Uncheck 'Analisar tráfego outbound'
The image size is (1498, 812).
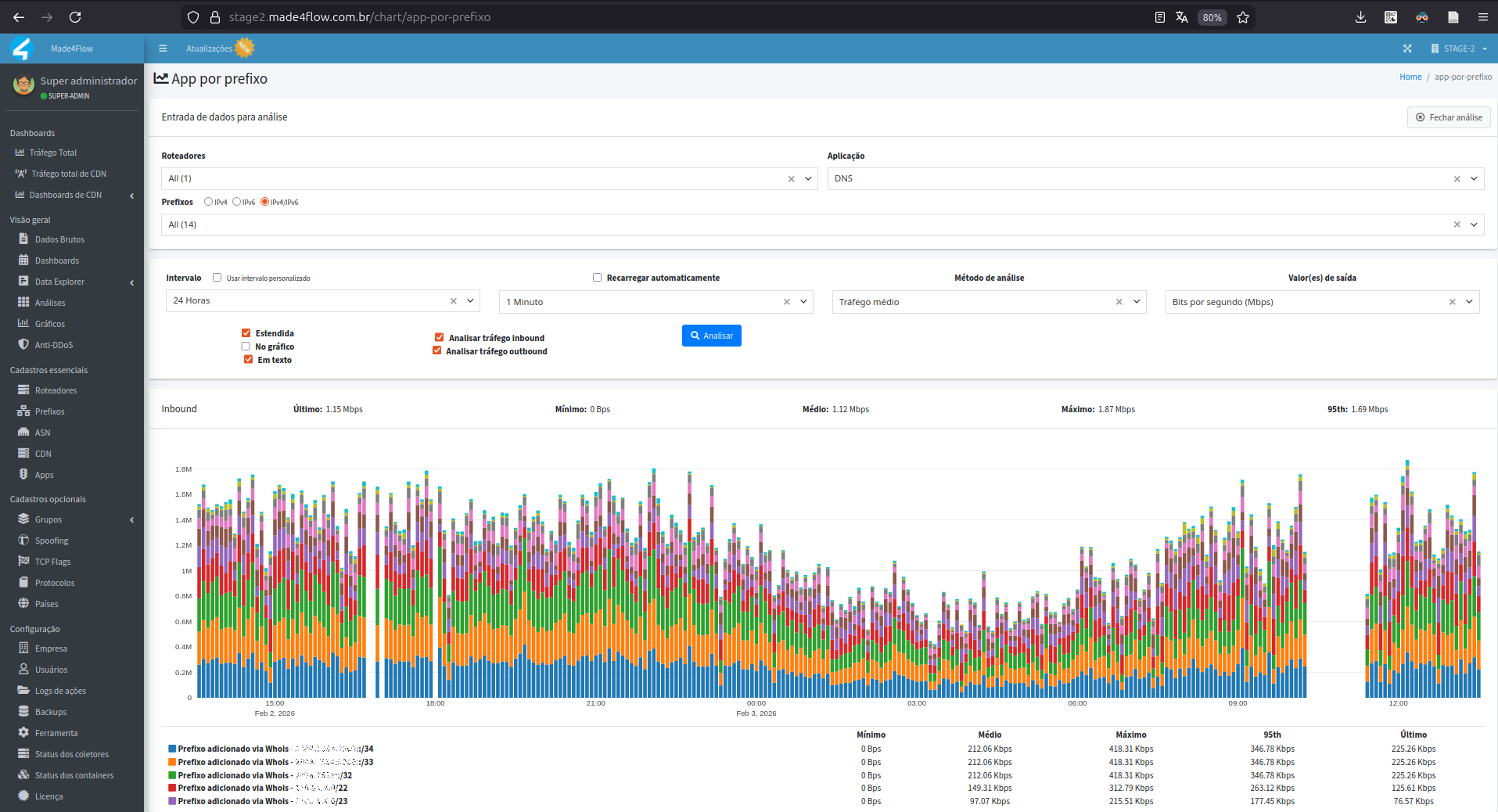pyautogui.click(x=437, y=351)
